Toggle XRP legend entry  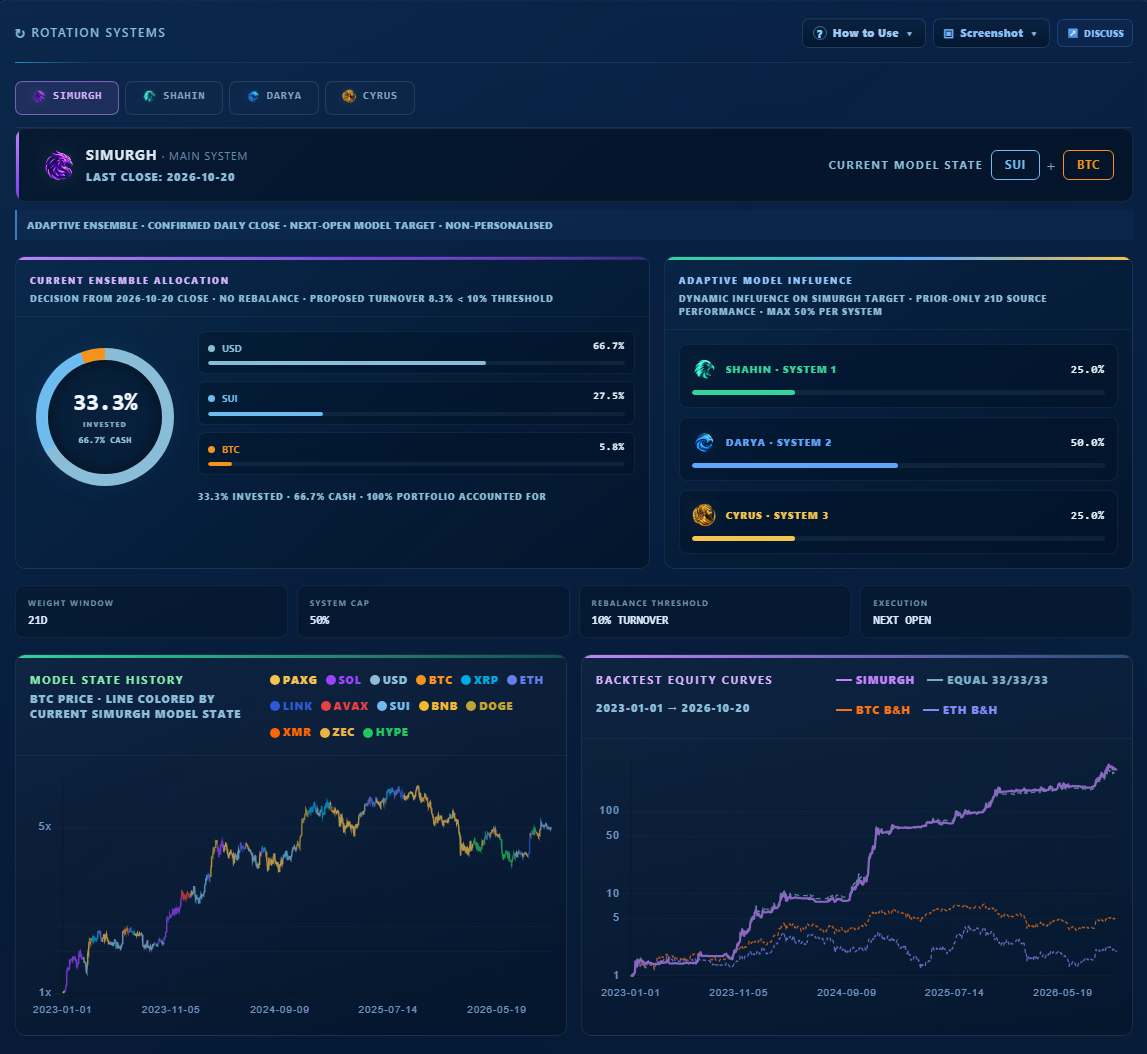click(480, 680)
